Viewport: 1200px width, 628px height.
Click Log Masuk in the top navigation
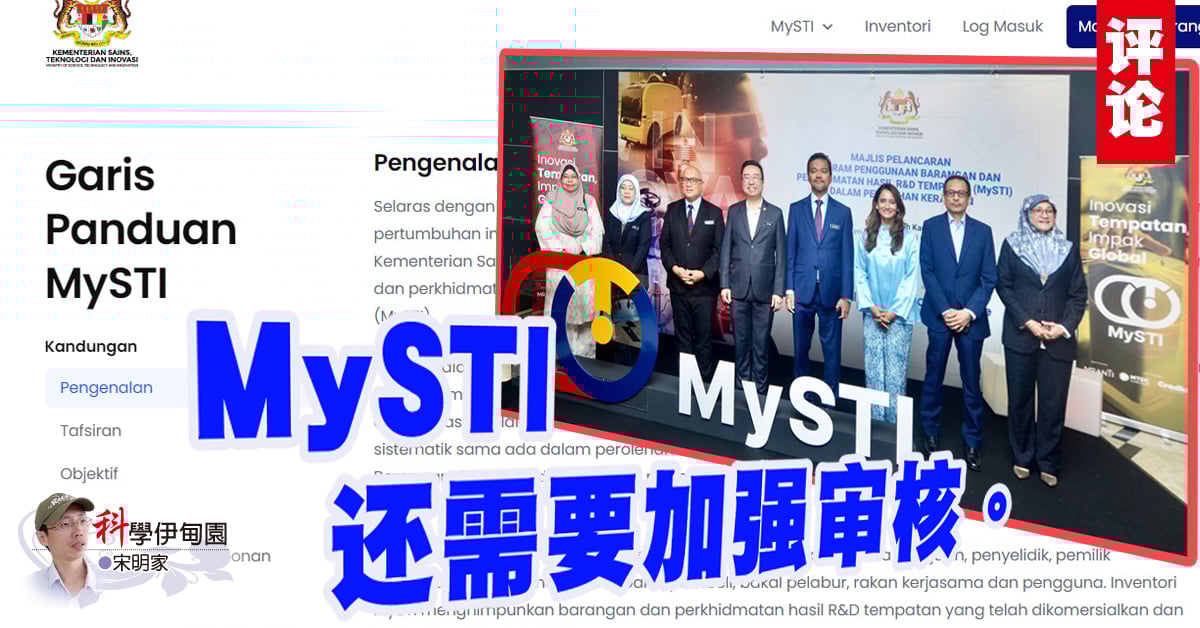pyautogui.click(x=1002, y=26)
